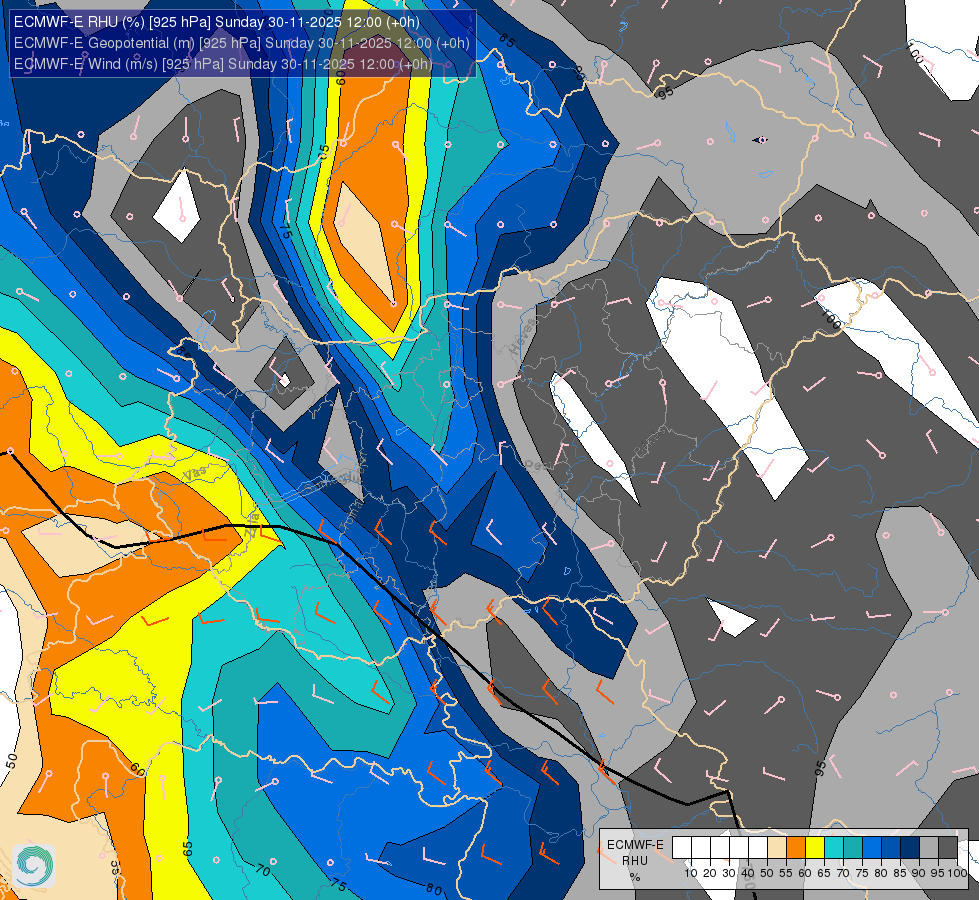
Task: Pick the teal 70–75 legend swatch
Action: (x=853, y=848)
